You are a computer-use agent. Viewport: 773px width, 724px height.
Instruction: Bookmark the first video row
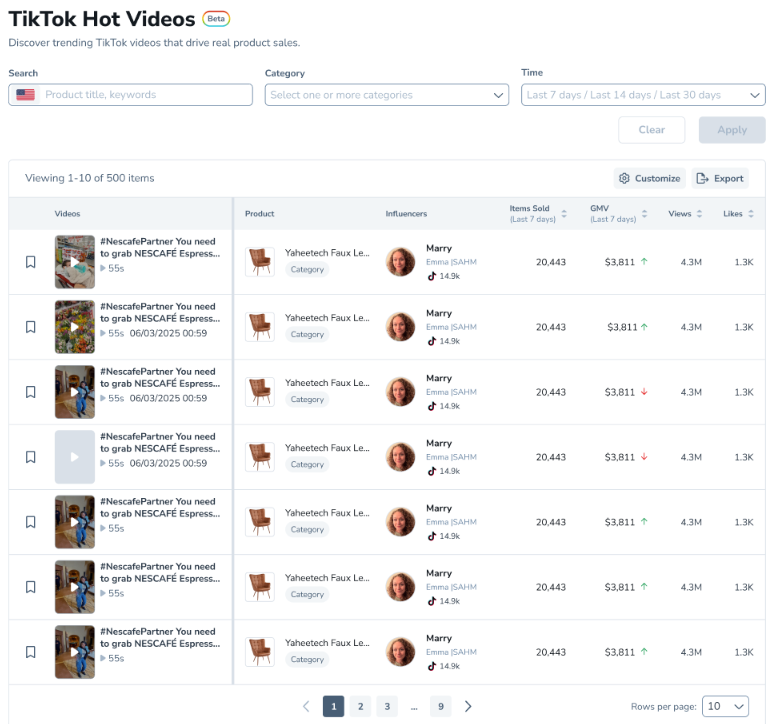tap(31, 262)
